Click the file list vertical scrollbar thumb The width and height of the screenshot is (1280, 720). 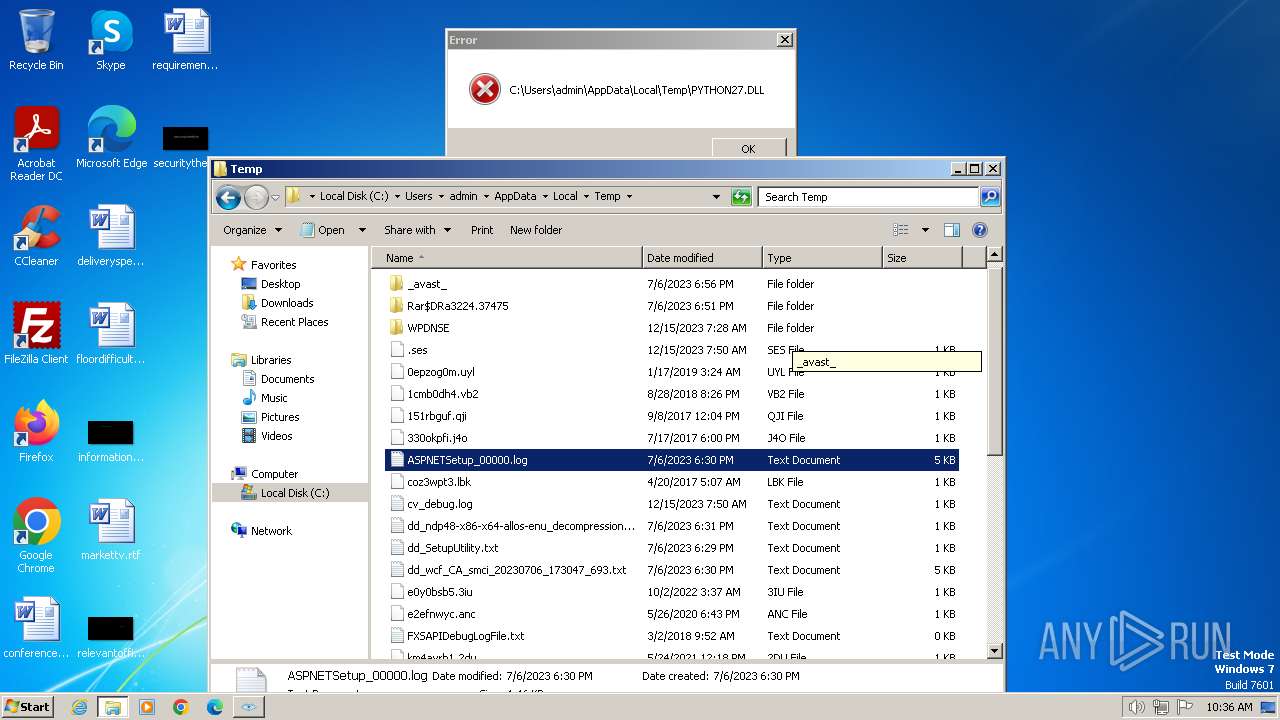[x=994, y=360]
